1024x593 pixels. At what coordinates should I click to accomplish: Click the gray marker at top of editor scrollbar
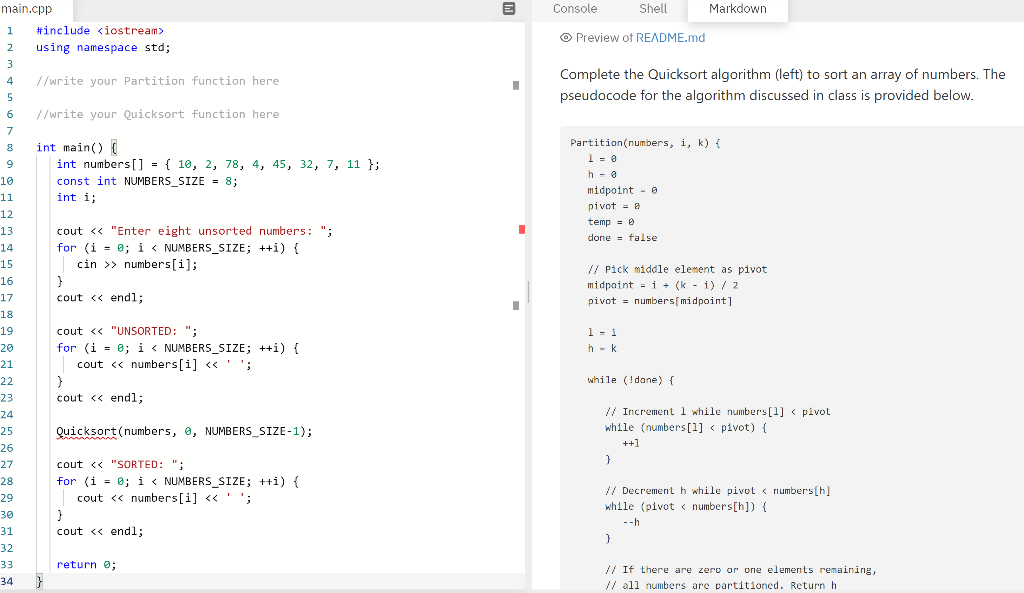(516, 86)
